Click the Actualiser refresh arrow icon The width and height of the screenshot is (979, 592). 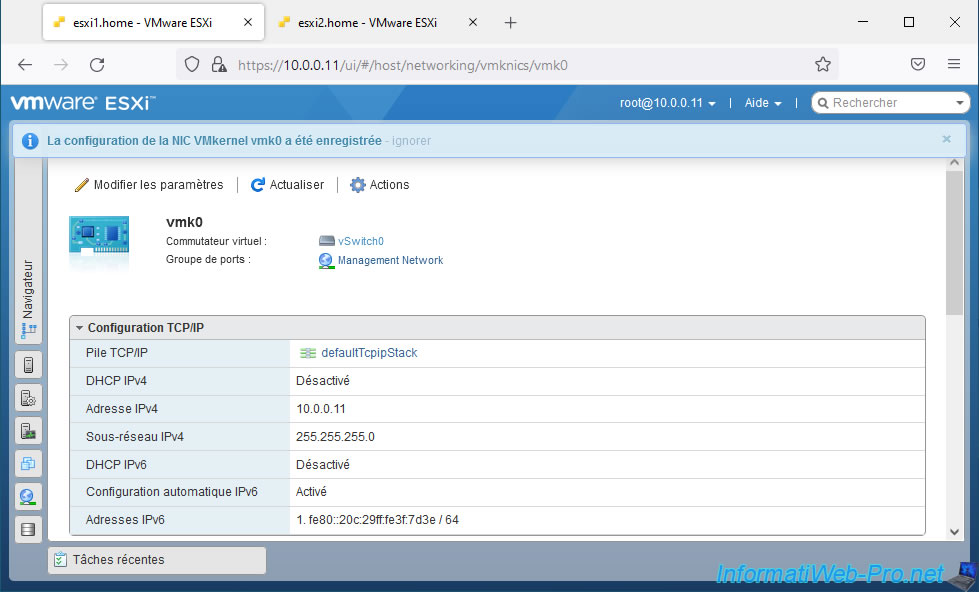pos(257,185)
